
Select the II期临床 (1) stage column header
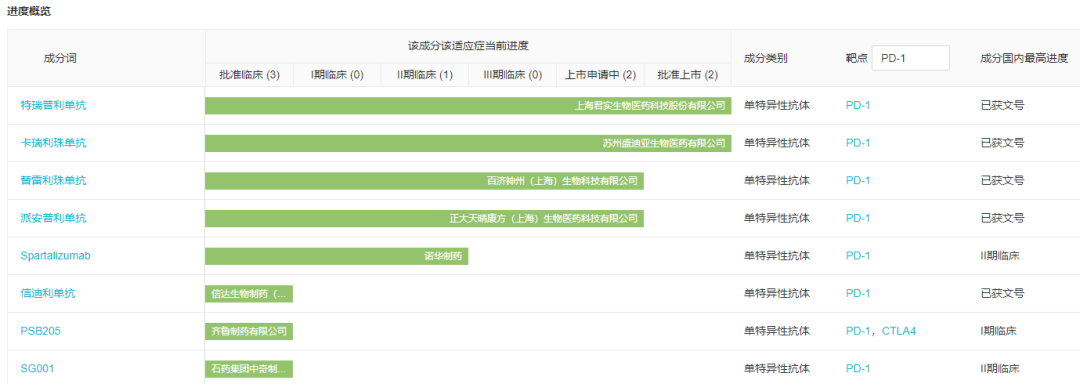click(424, 75)
